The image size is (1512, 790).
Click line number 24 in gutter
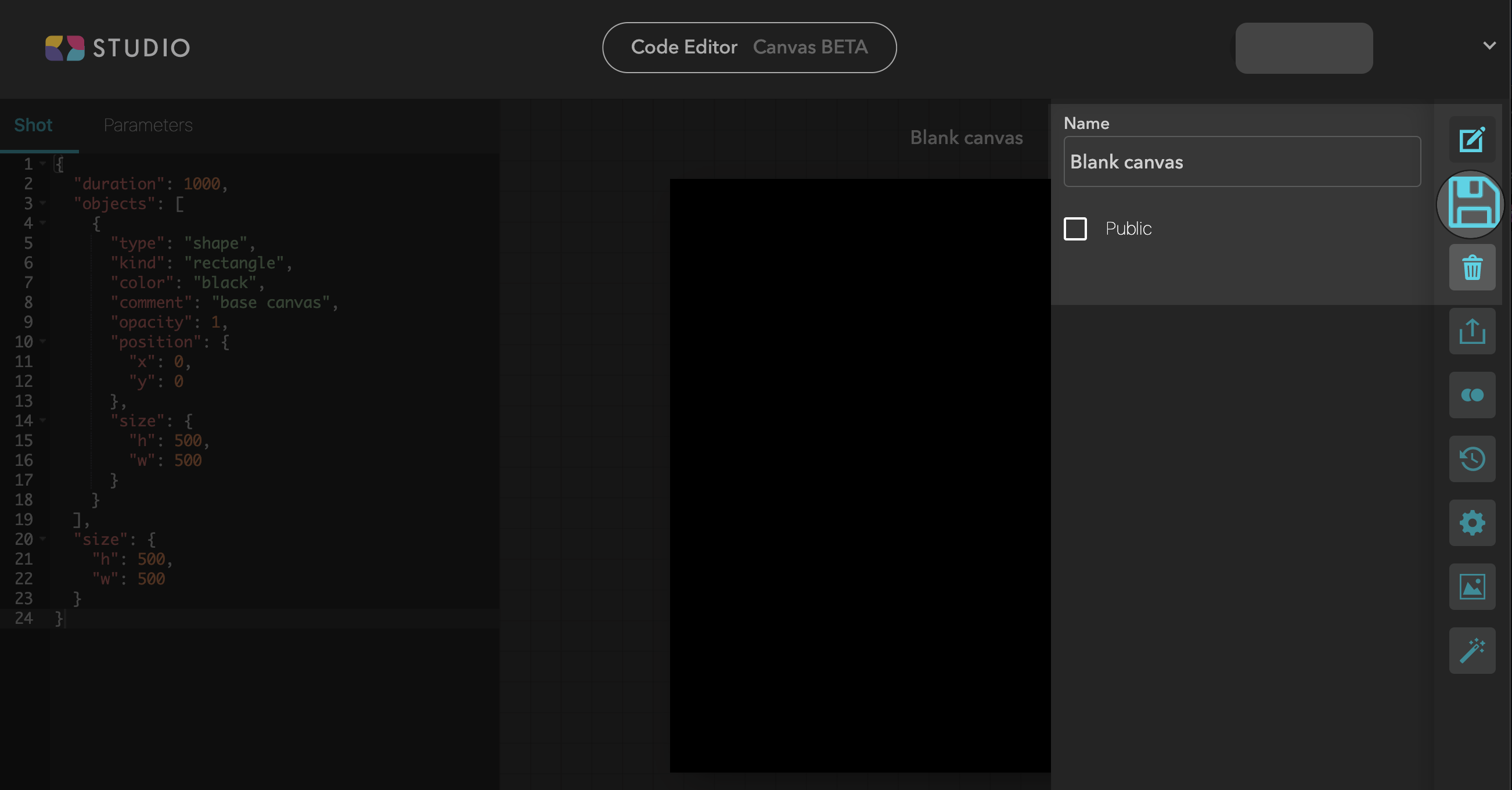[x=23, y=618]
